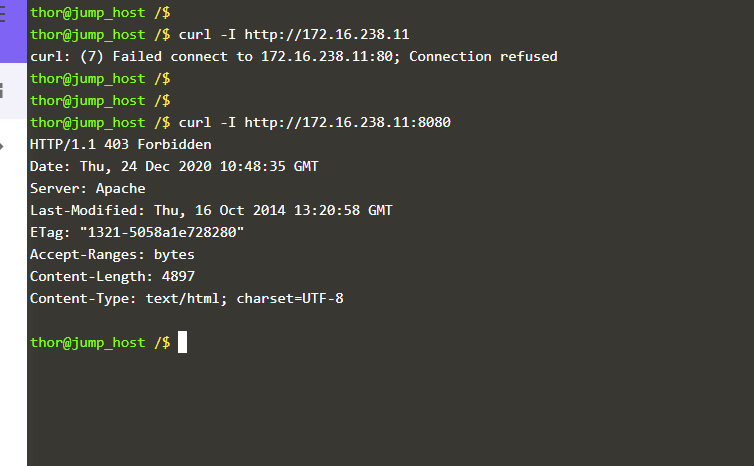Click the "Accept-Ranges: bytes" line
The height and width of the screenshot is (466, 754).
[112, 254]
